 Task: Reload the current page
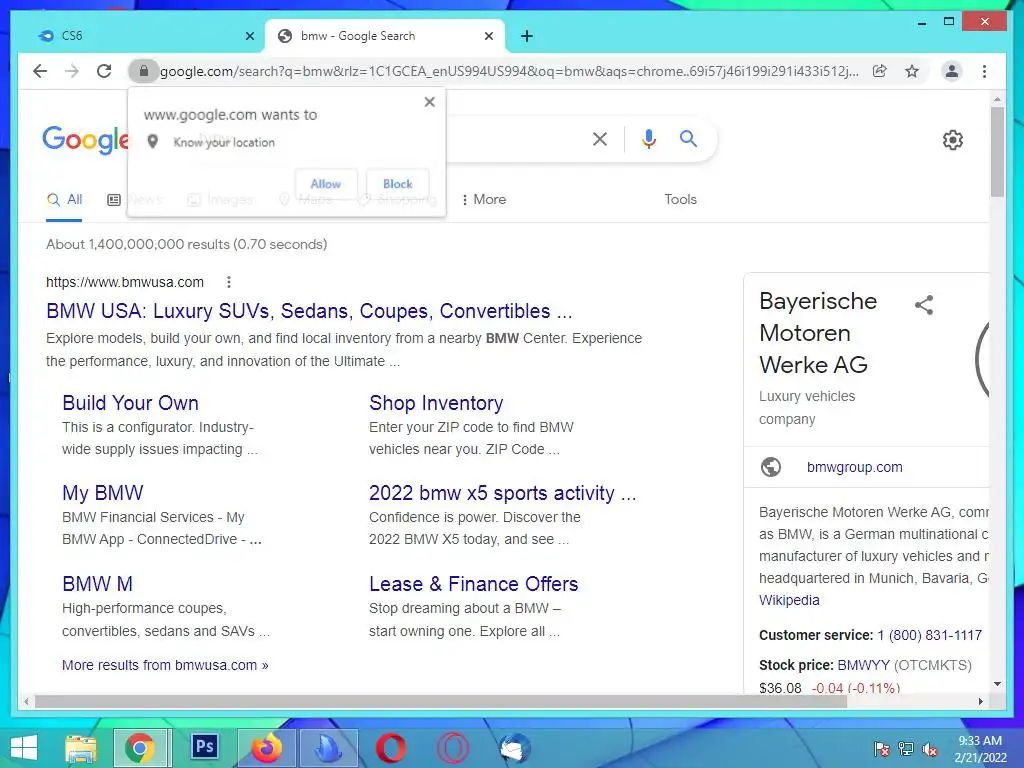pyautogui.click(x=104, y=71)
